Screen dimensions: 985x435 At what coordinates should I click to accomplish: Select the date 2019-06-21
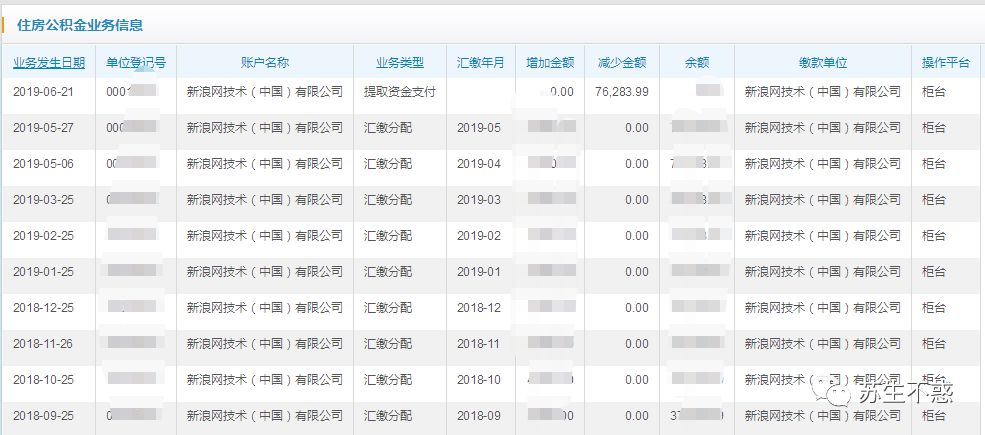43,92
